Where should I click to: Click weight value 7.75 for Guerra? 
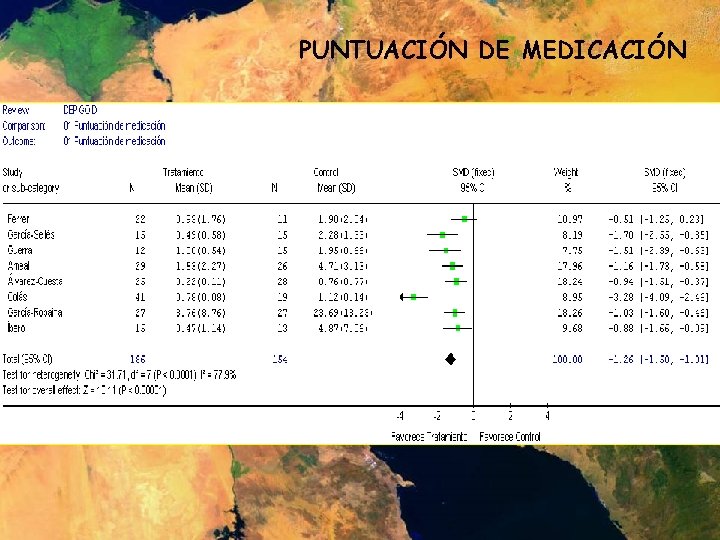[x=572, y=250]
